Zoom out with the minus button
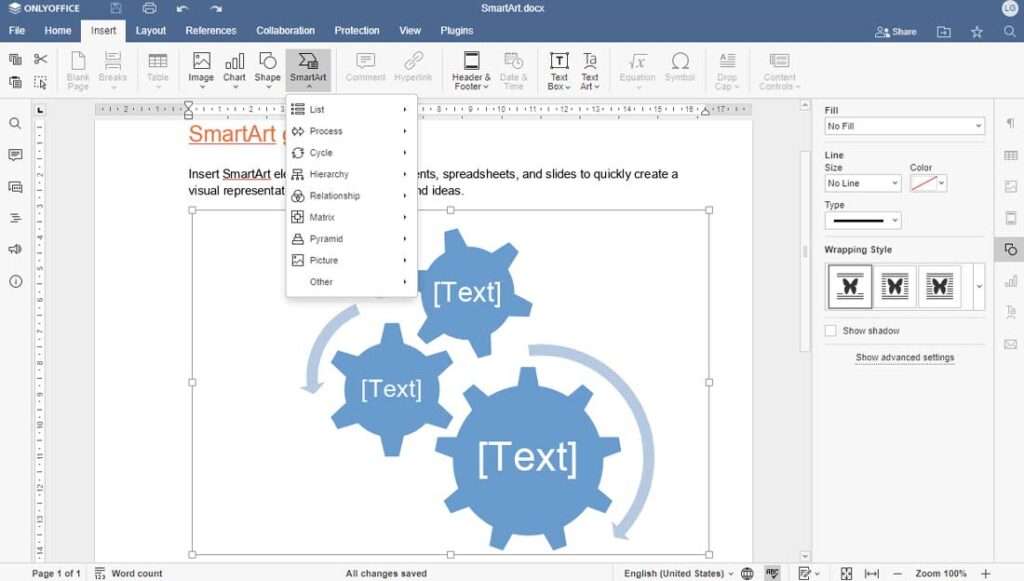The image size is (1024, 581). tap(897, 573)
